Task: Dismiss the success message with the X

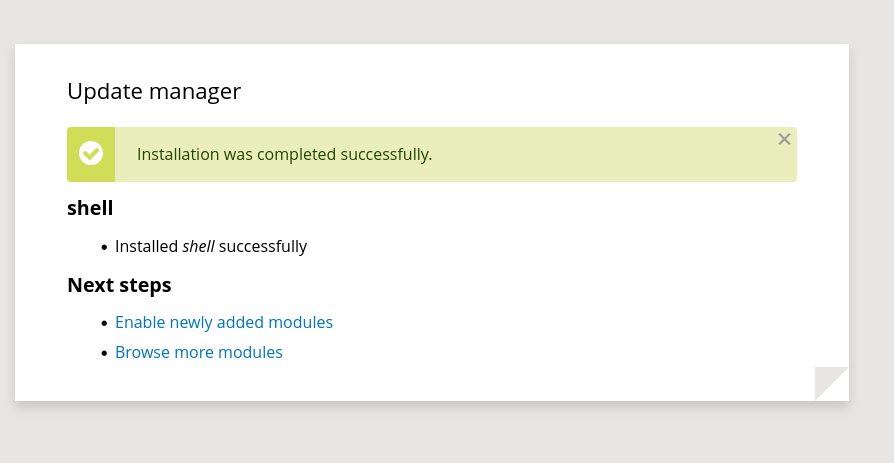Action: click(784, 139)
